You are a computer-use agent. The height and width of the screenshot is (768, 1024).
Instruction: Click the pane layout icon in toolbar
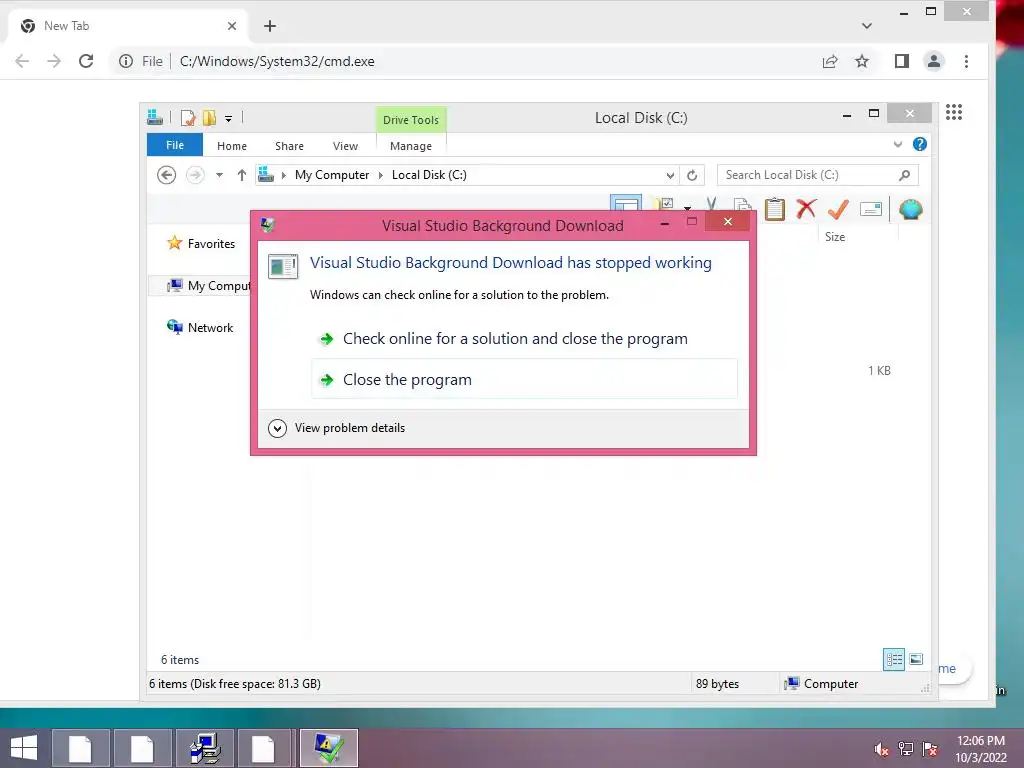626,202
